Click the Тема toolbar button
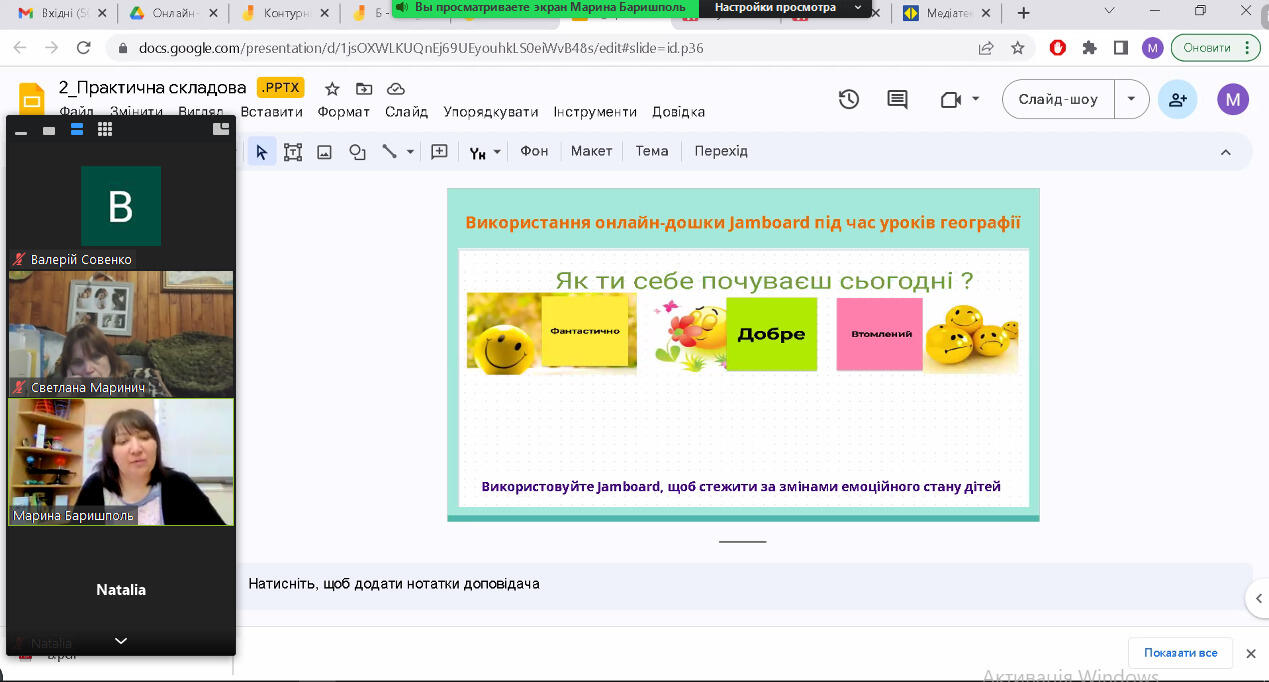Viewport: 1269px width, 682px height. (652, 151)
